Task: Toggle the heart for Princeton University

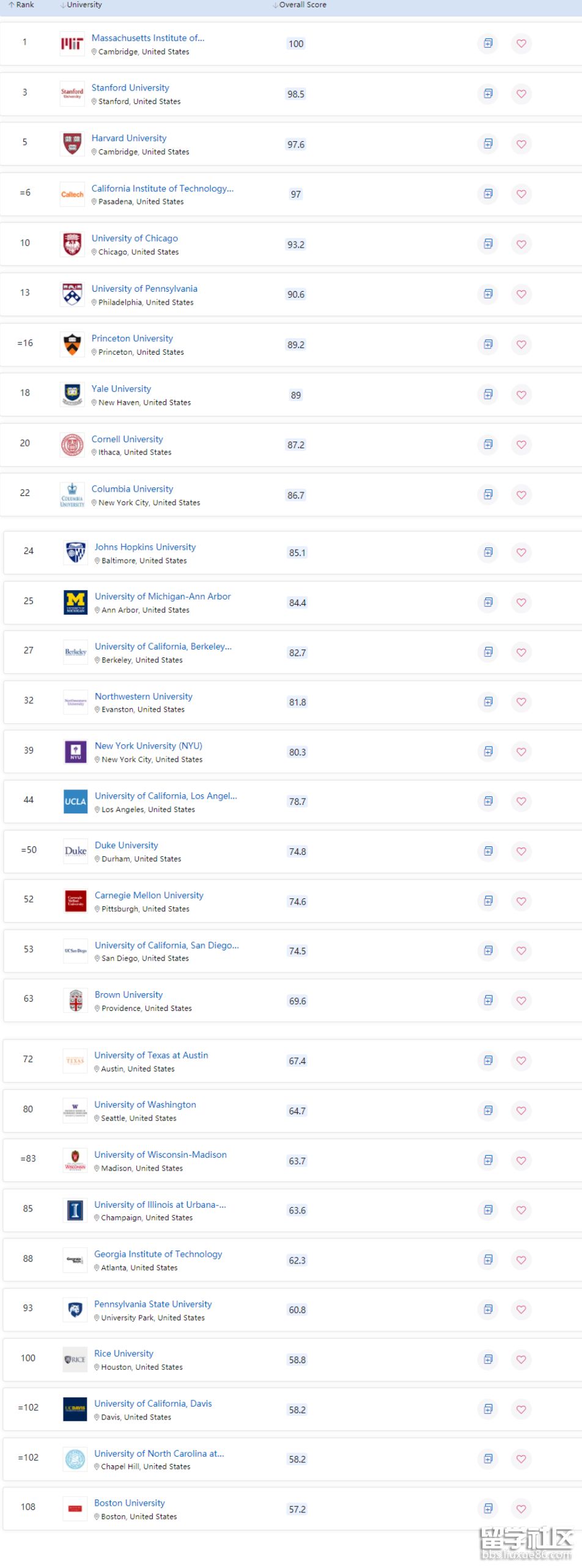Action: 521,345
